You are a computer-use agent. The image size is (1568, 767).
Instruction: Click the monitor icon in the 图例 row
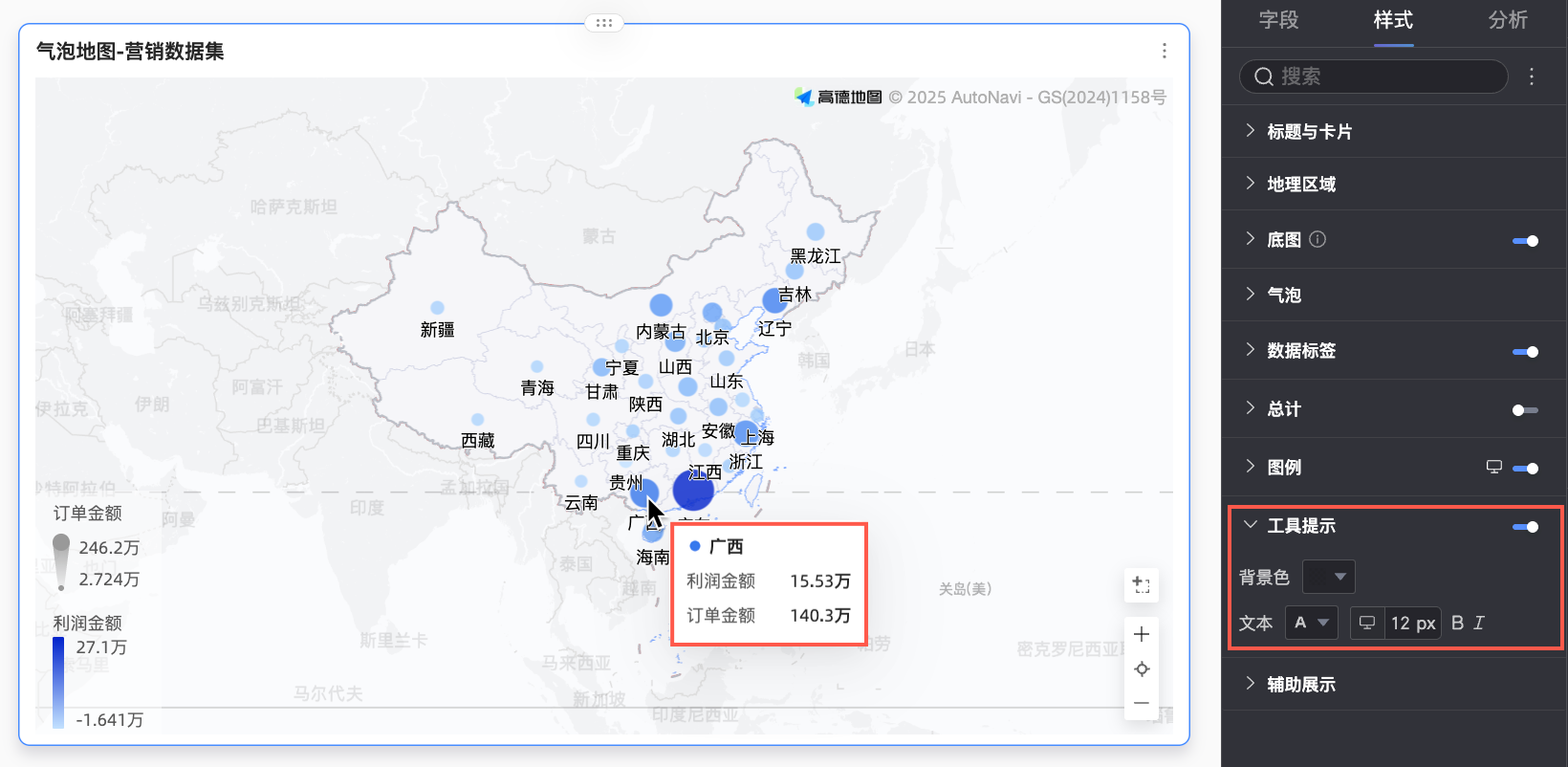pyautogui.click(x=1494, y=467)
